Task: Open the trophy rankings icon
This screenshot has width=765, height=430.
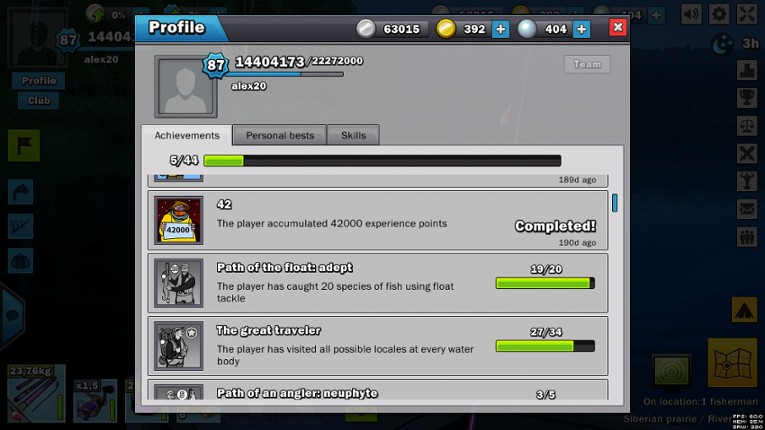Action: pyautogui.click(x=746, y=98)
